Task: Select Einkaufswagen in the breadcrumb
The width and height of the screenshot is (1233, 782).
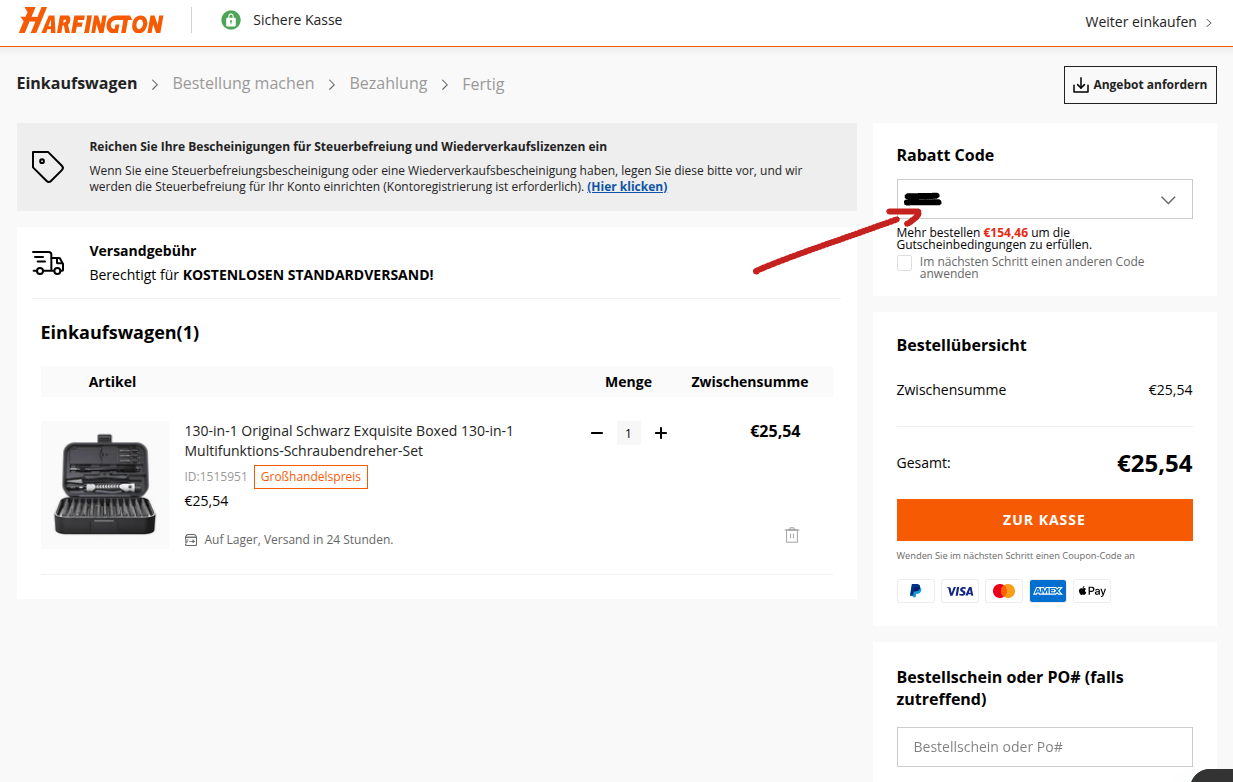Action: pyautogui.click(x=76, y=83)
